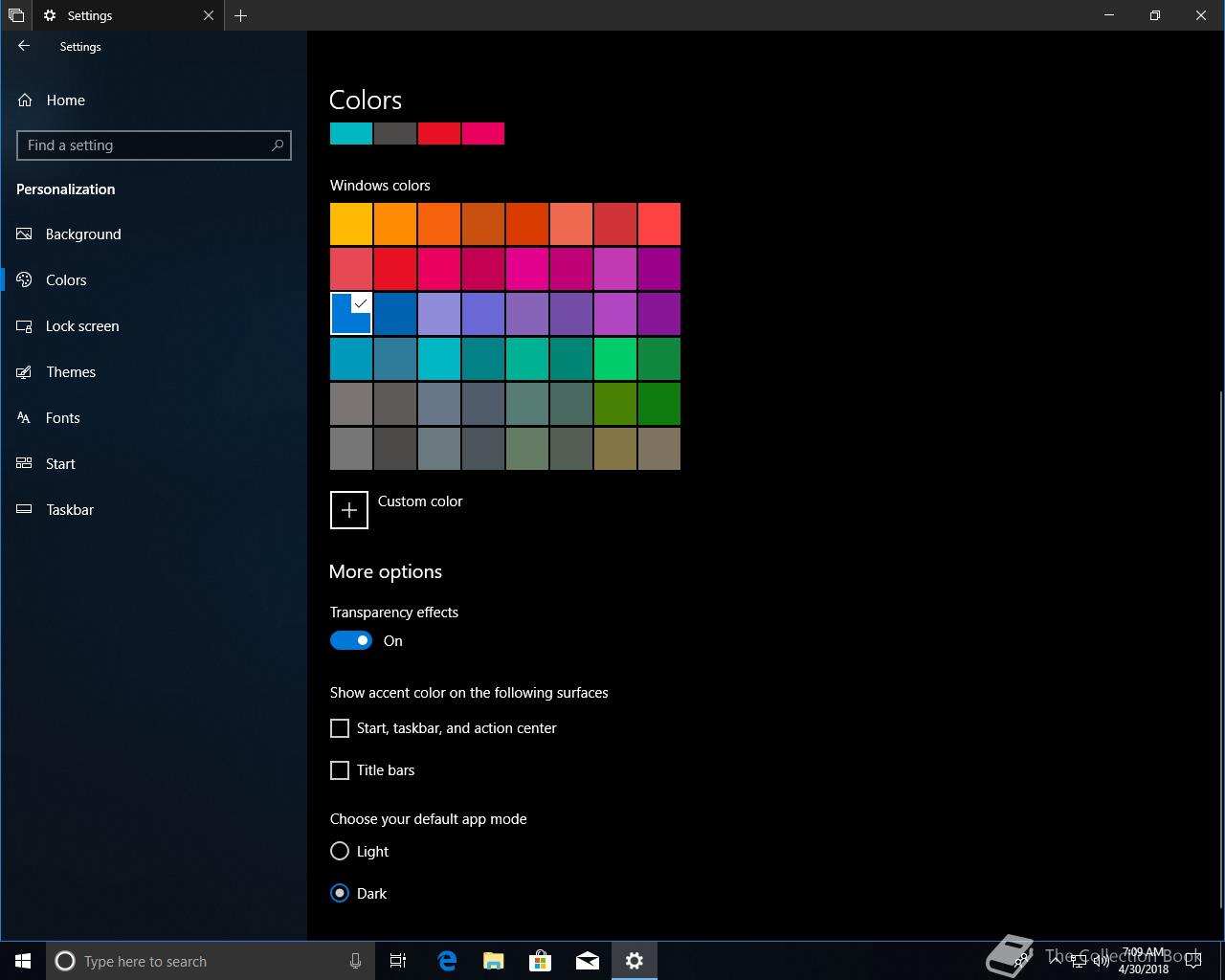
Task: Open Microsoft Edge from the taskbar
Action: tap(447, 961)
